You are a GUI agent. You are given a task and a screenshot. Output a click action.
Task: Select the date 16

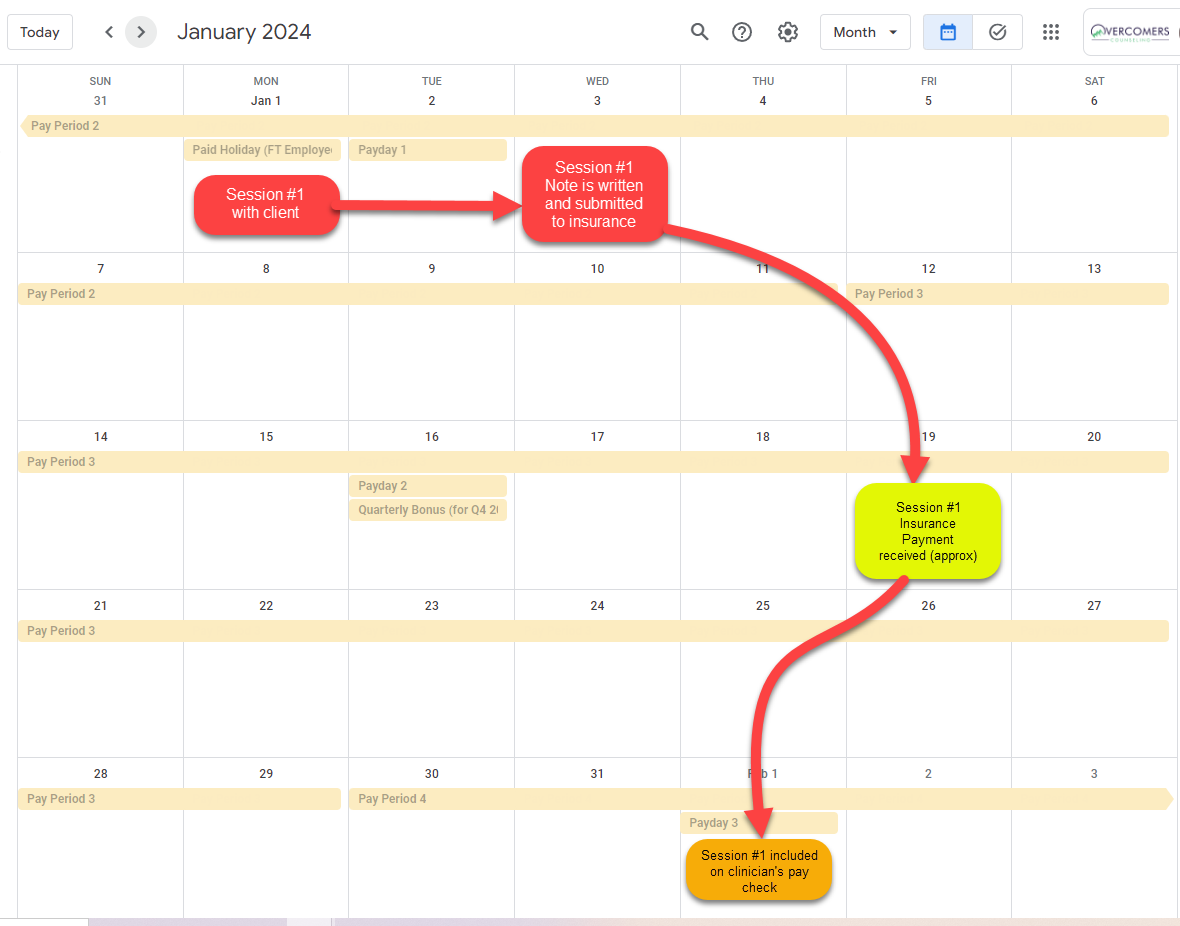click(x=432, y=437)
